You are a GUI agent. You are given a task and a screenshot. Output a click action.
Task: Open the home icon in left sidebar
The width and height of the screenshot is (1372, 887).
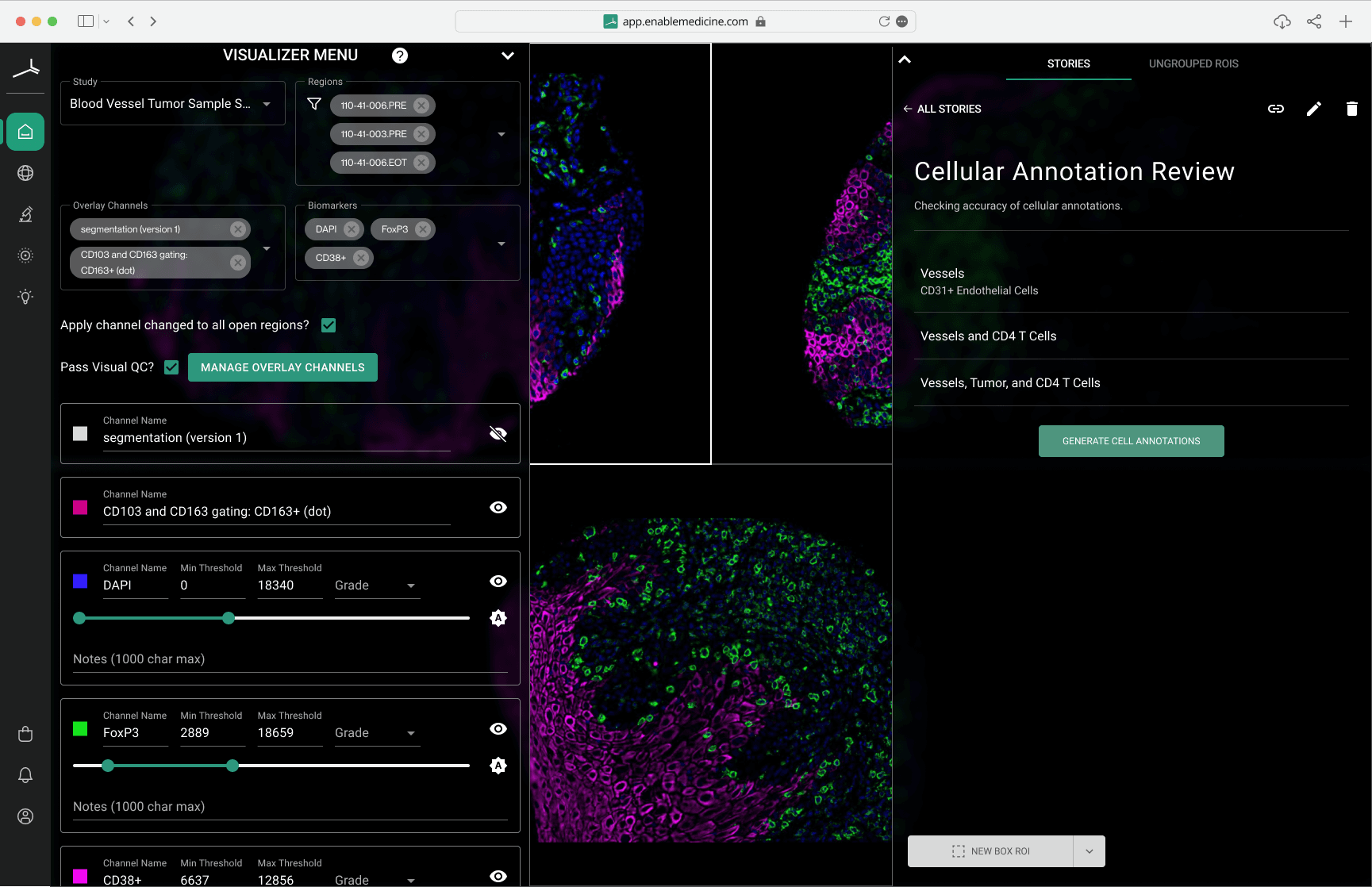point(25,132)
